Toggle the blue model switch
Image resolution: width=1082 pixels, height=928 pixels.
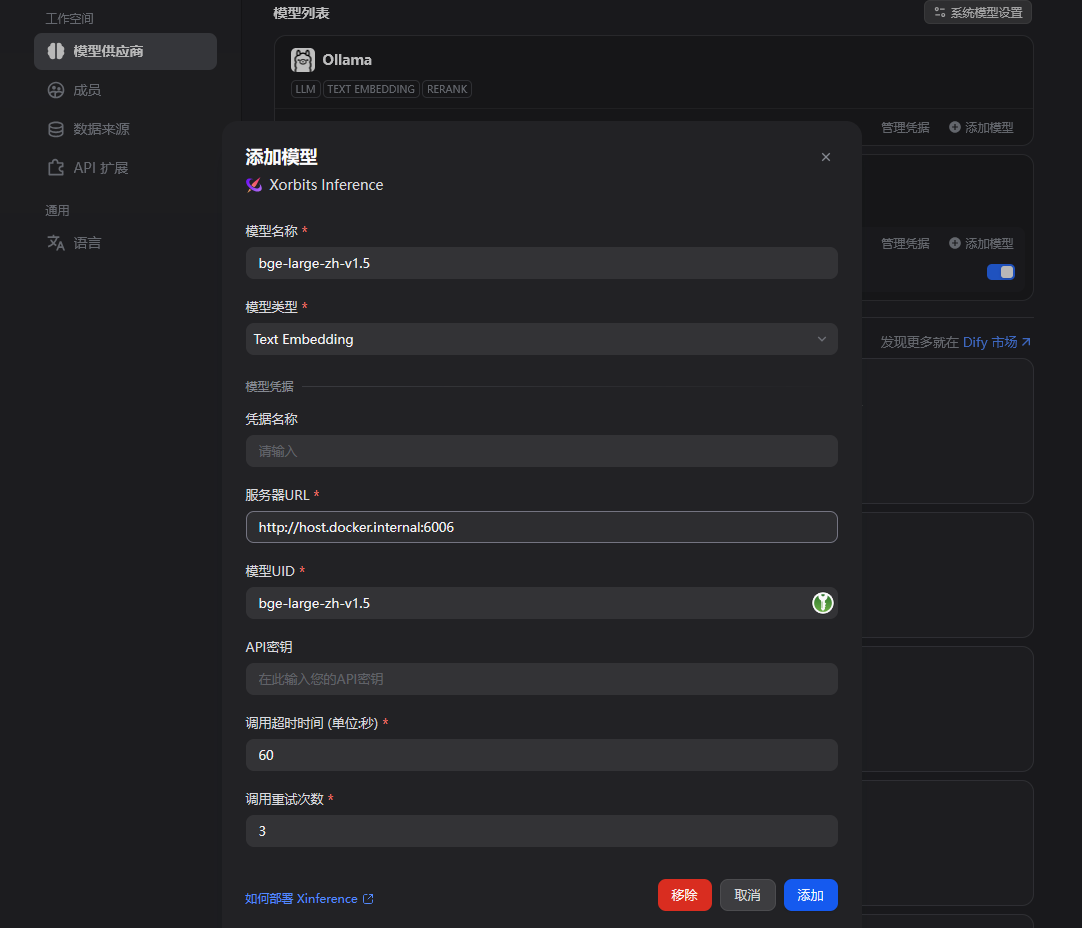pyautogui.click(x=1001, y=272)
